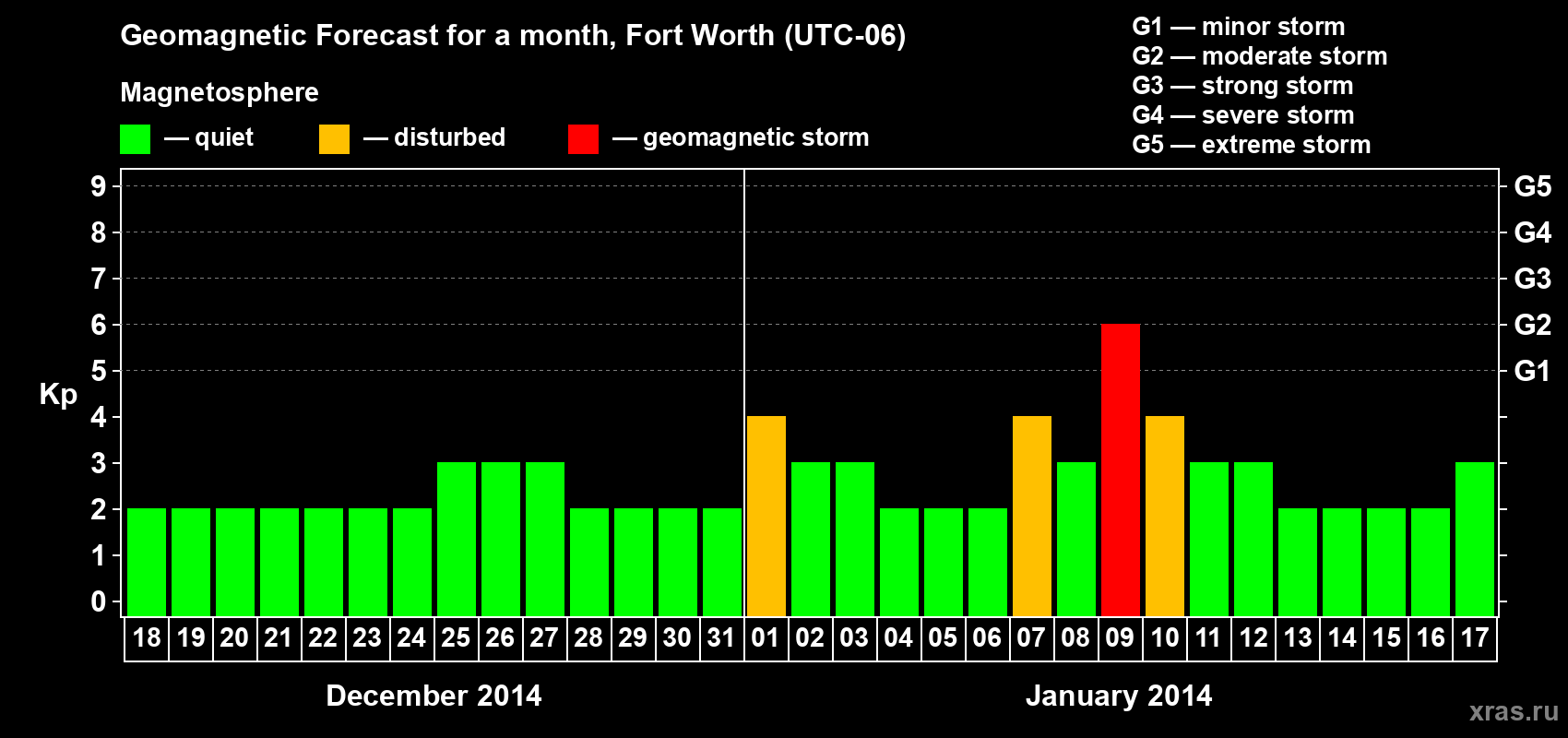
Task: Click the Kp axis value 6
Action: (99, 325)
